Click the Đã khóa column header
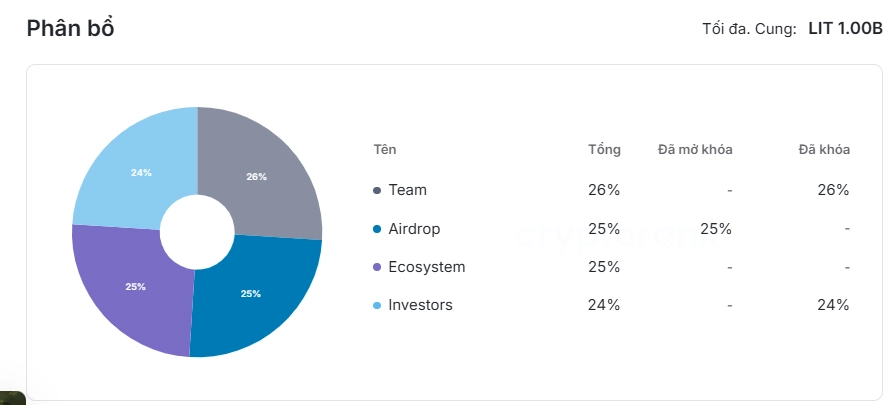 tap(824, 149)
